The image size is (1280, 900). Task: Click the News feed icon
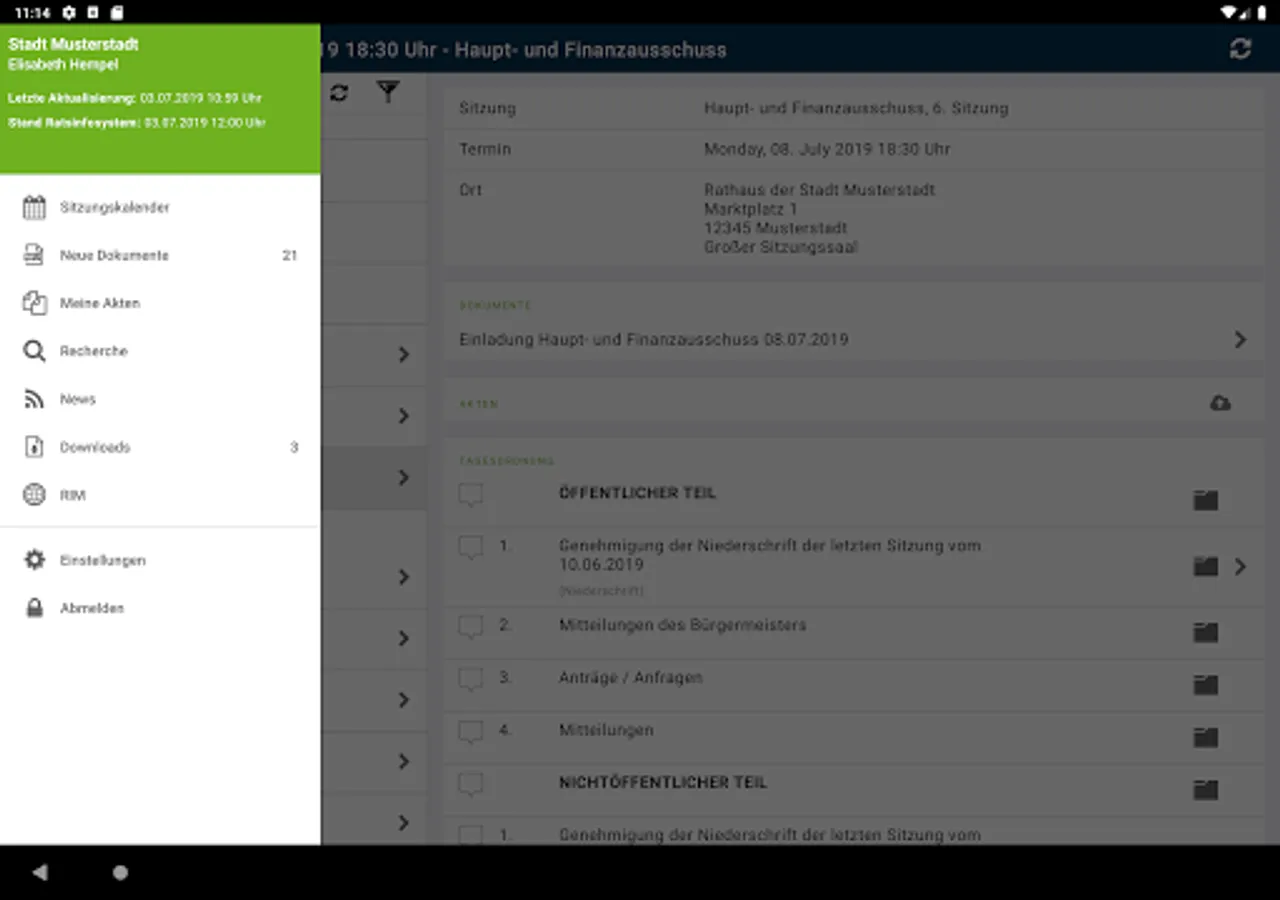pos(34,399)
